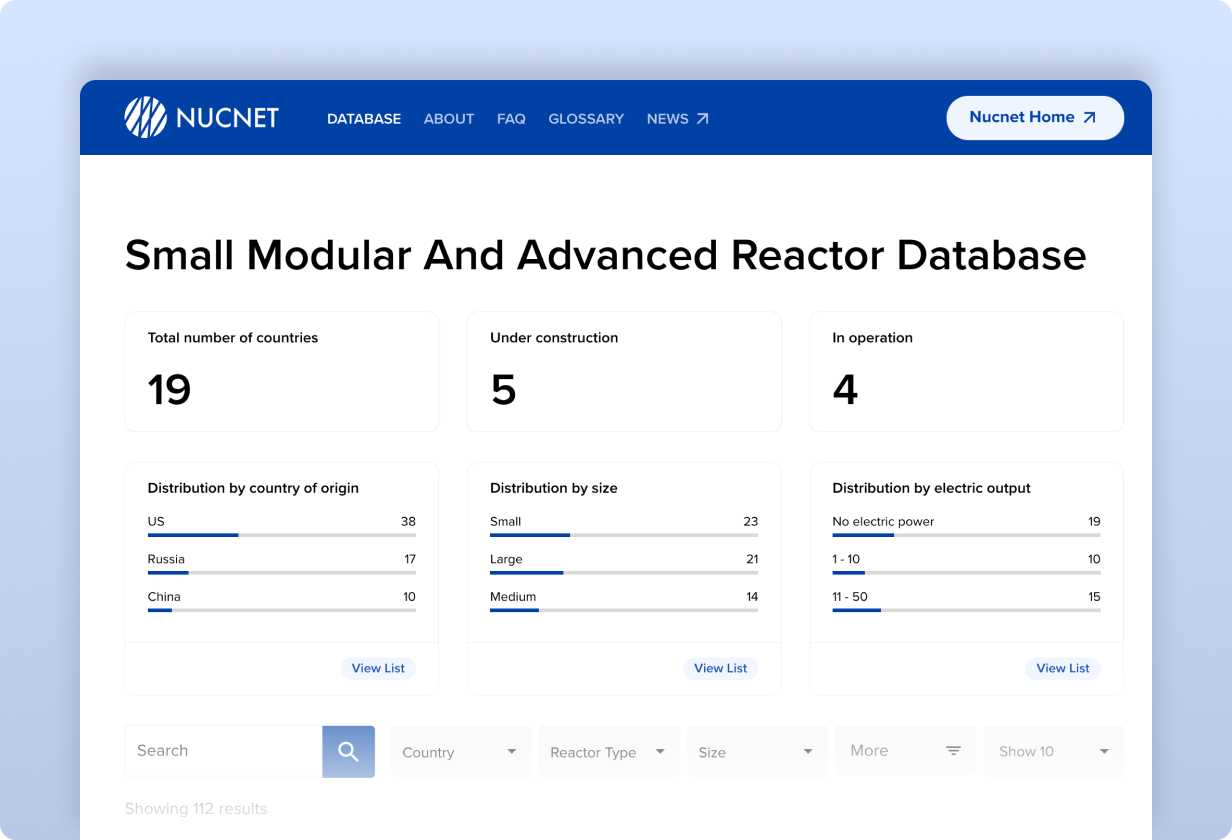1232x840 pixels.
Task: View List for country of origin distribution
Action: point(378,668)
